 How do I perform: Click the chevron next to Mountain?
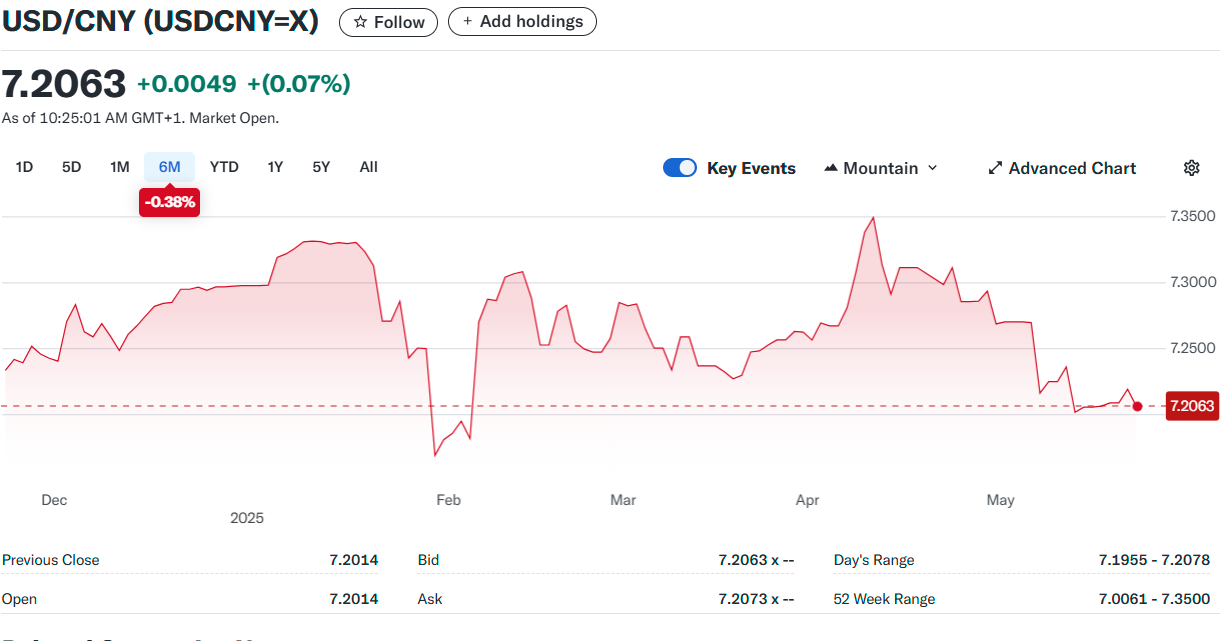tap(933, 168)
